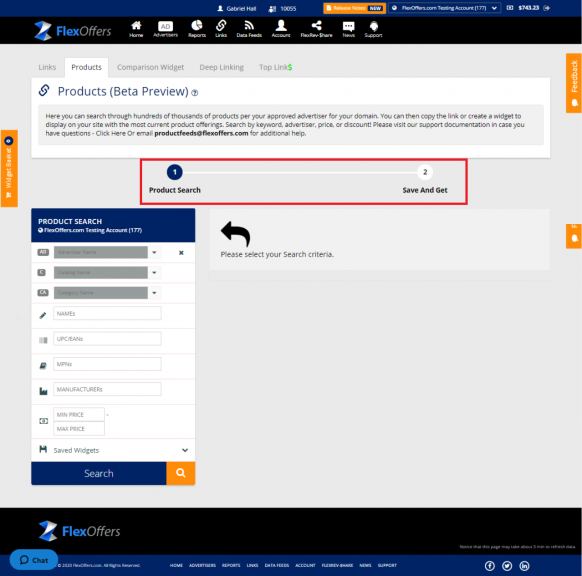
Task: Click the productfeeds@flexoffers.com email link
Action: [201, 133]
